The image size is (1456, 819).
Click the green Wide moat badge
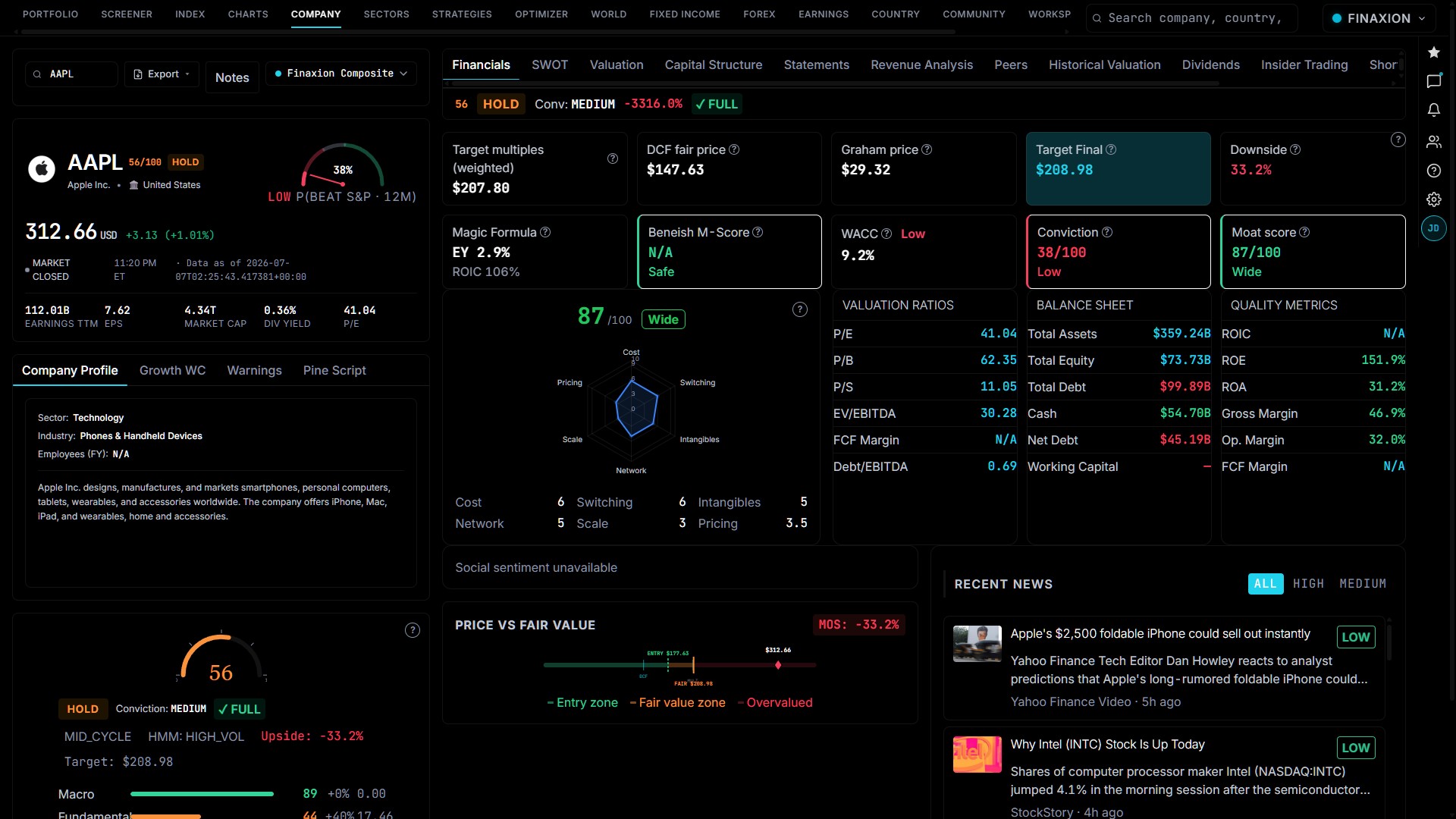(x=664, y=319)
